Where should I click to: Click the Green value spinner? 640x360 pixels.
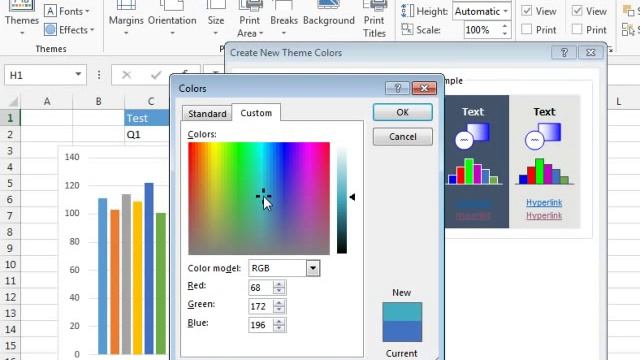(279, 307)
